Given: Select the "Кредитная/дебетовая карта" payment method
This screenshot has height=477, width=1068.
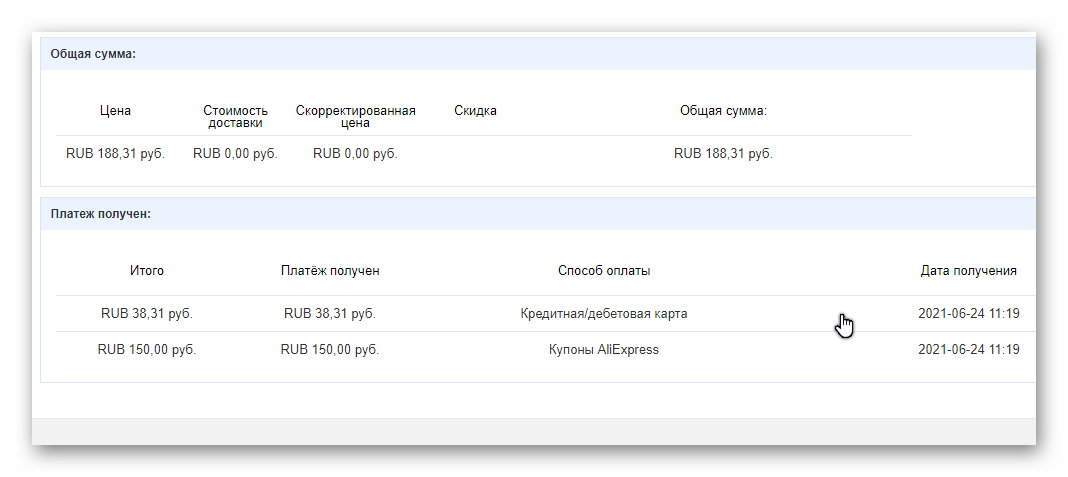Looking at the screenshot, I should 604,314.
